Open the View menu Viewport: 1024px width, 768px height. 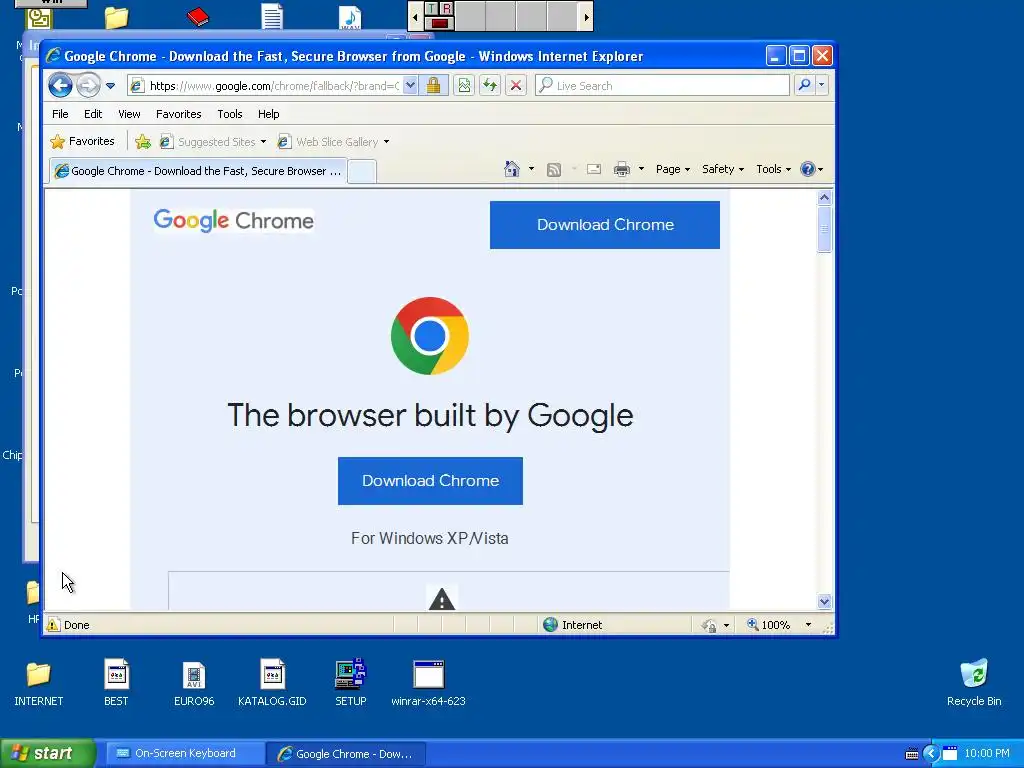pyautogui.click(x=129, y=114)
